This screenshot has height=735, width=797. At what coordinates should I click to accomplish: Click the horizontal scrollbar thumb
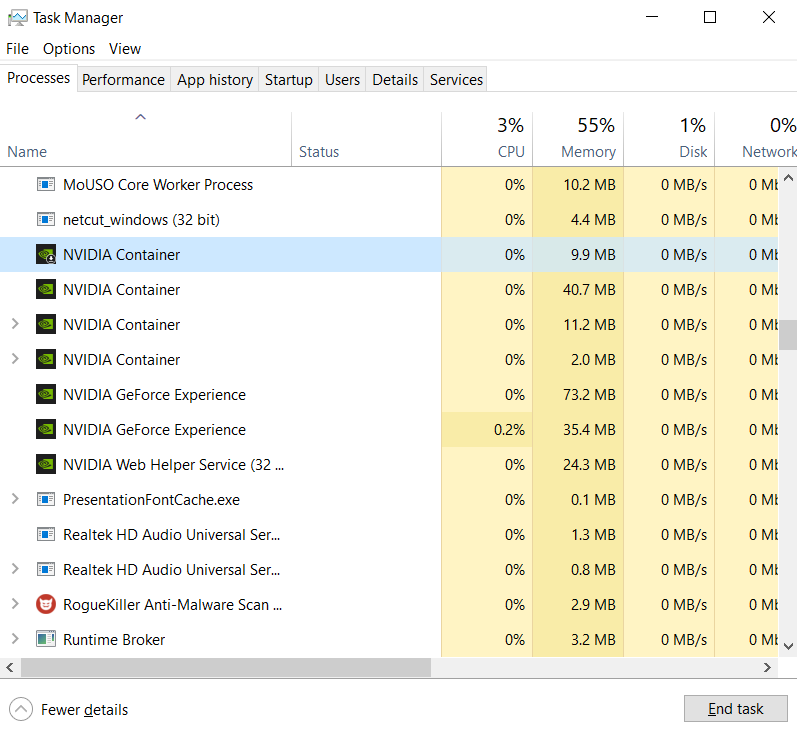click(x=225, y=667)
